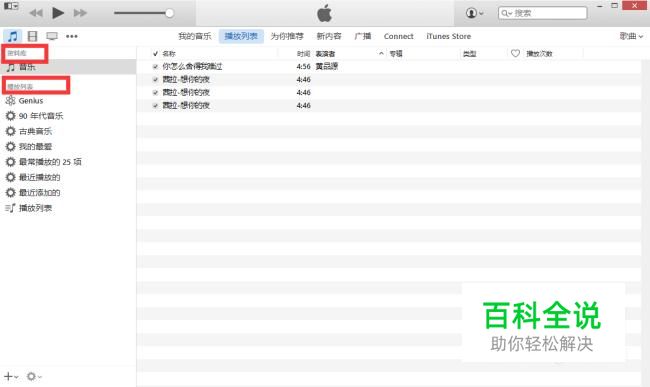650x387 pixels.
Task: Sort by the 播放次数 column header
Action: (539, 53)
